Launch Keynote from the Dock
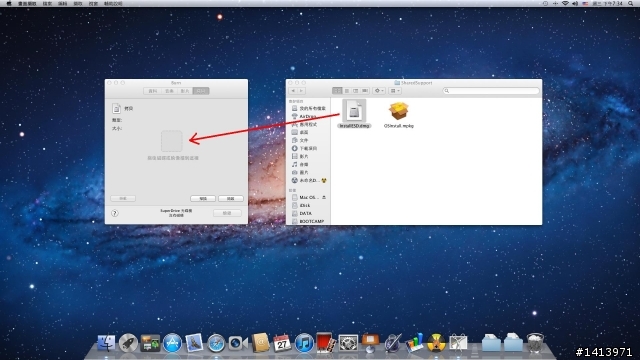 (x=370, y=343)
